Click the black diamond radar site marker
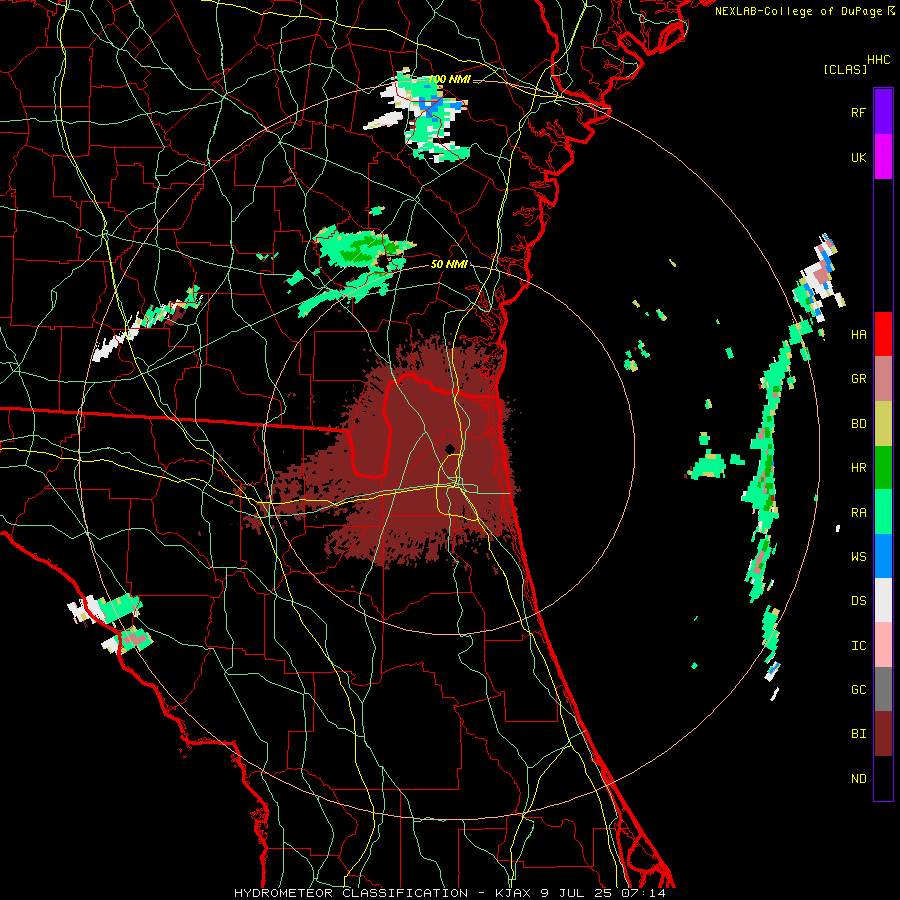The image size is (900, 900). pyautogui.click(x=450, y=448)
